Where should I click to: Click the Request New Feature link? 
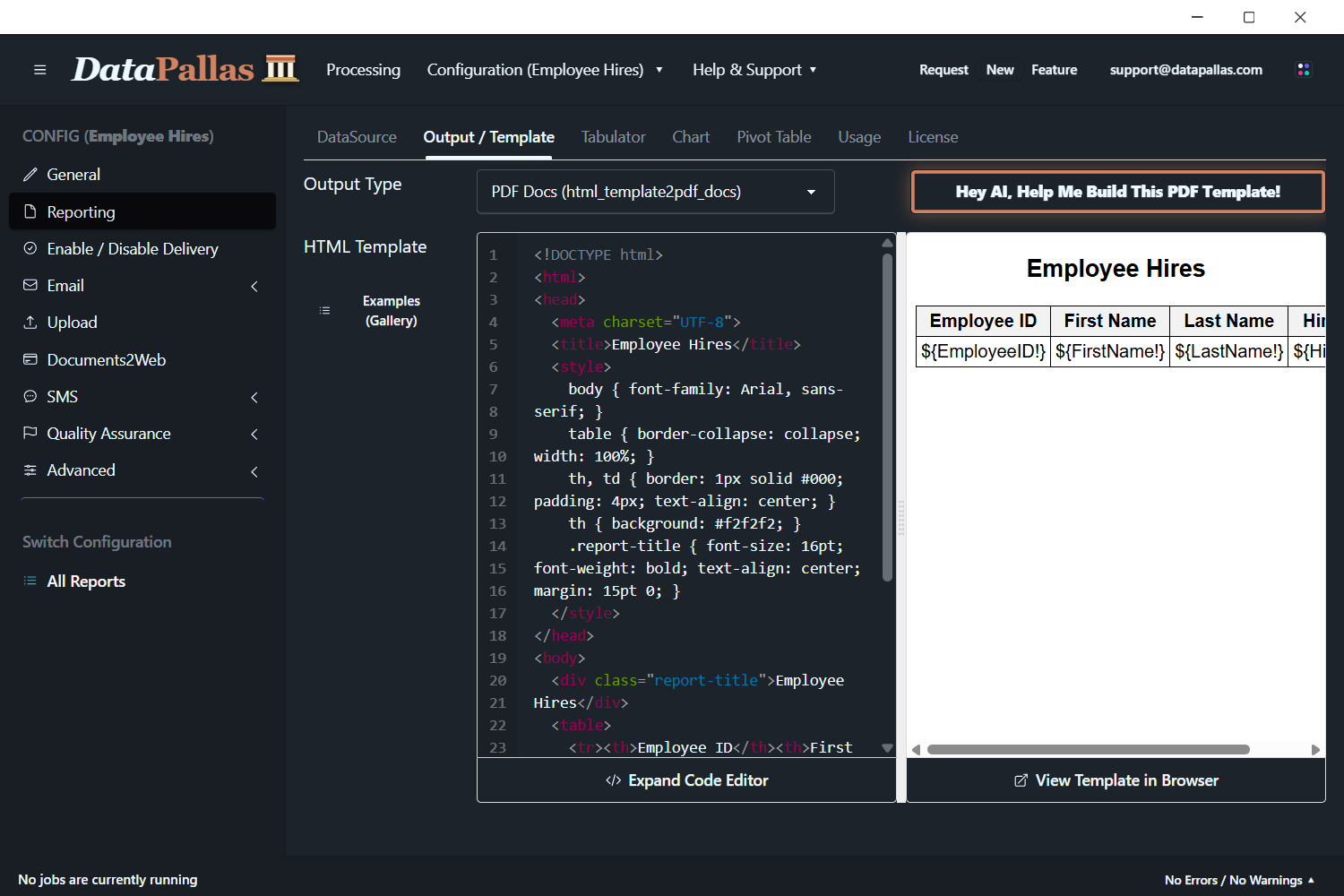tap(998, 70)
